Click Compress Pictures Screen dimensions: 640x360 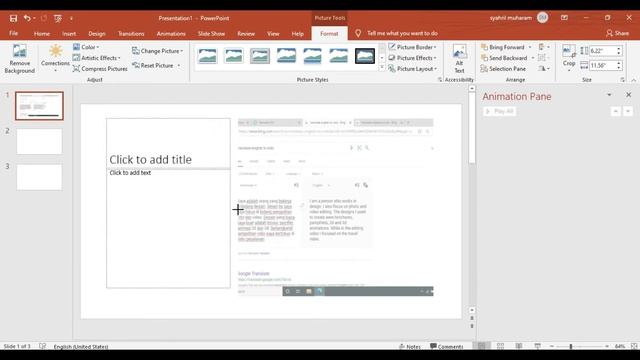[x=100, y=69]
